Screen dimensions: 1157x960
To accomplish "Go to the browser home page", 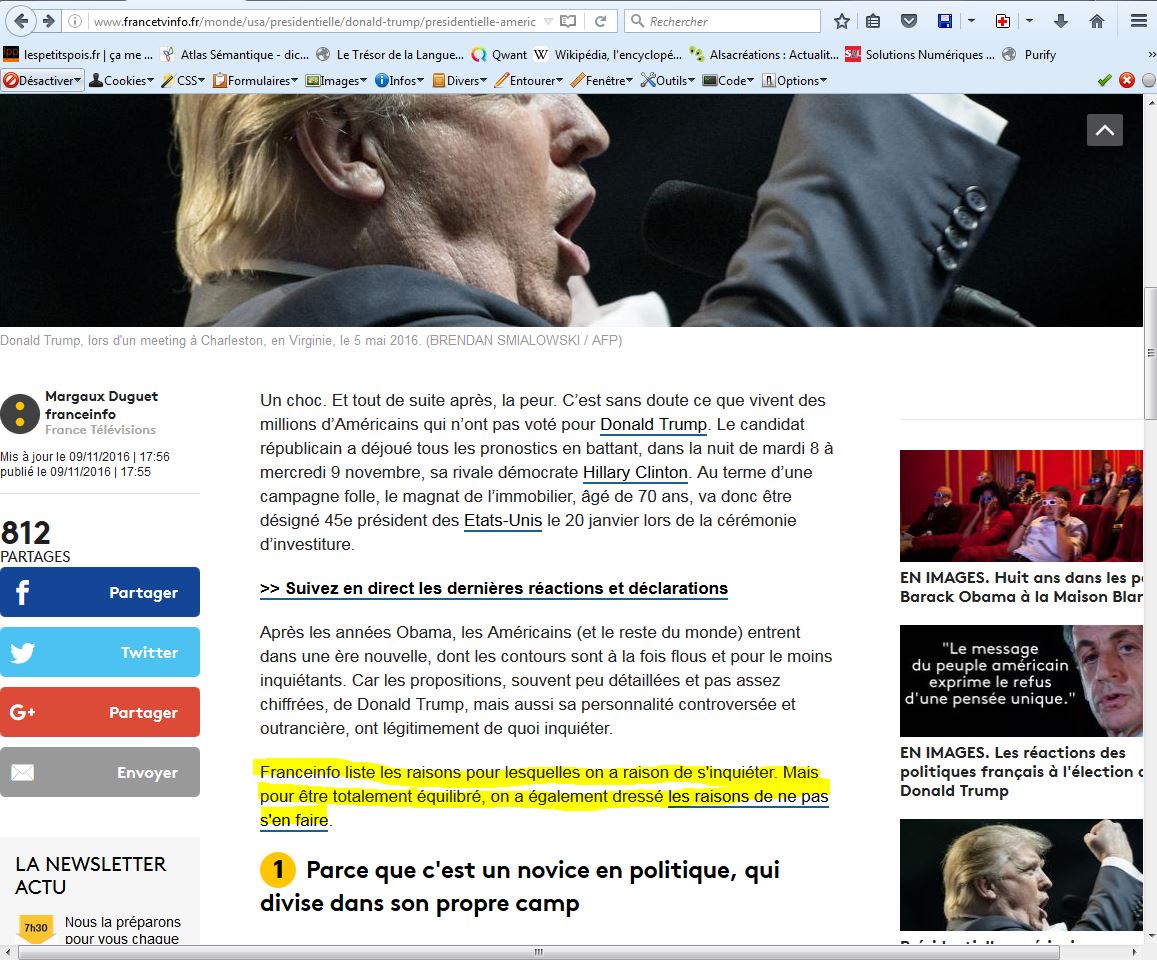I will (x=1097, y=21).
